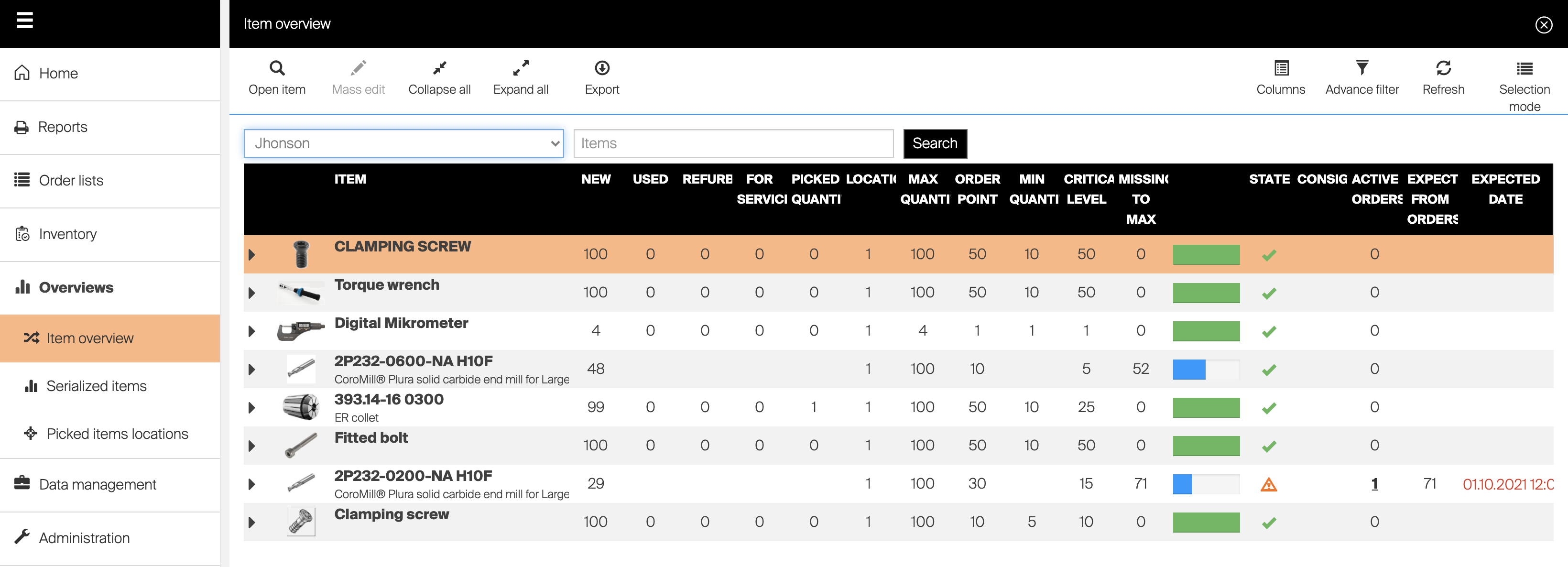Image resolution: width=1568 pixels, height=567 pixels.
Task: Click the Open item magnifier icon
Action: (277, 68)
